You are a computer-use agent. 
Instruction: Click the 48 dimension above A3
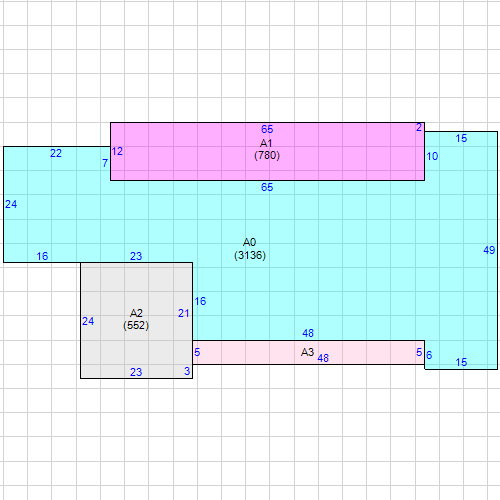click(x=308, y=333)
